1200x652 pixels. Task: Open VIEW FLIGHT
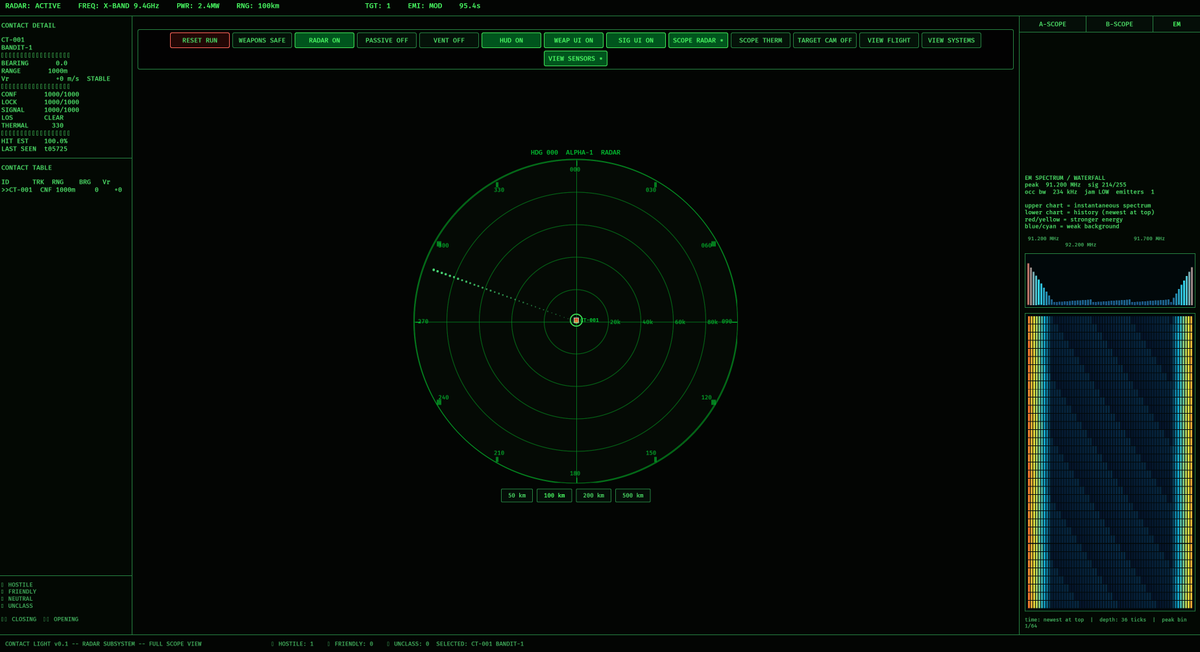click(889, 41)
